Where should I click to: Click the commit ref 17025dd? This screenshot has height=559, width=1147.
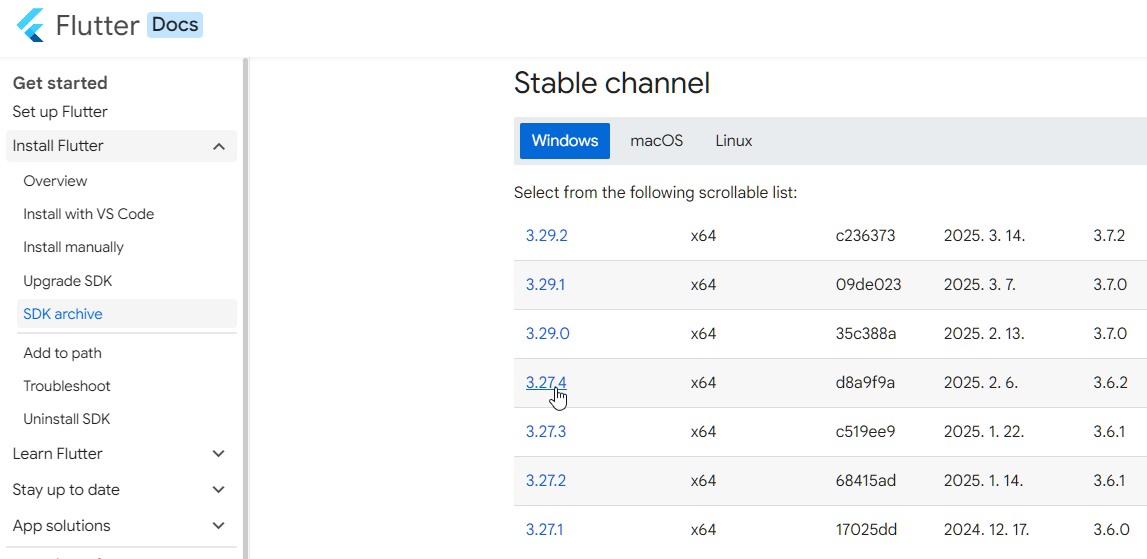(x=866, y=530)
